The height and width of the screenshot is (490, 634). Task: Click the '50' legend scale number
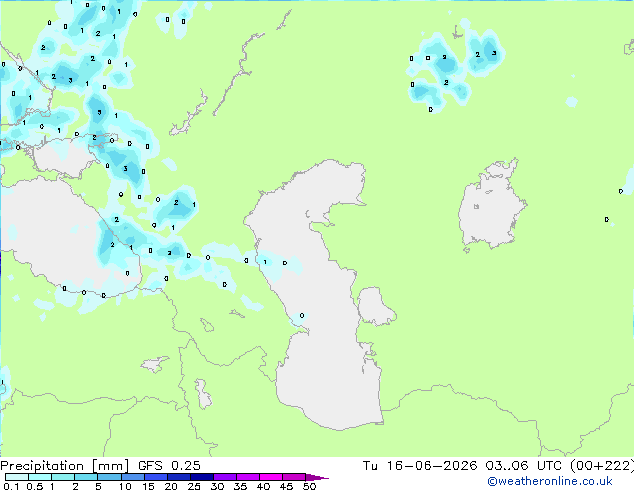(309, 486)
